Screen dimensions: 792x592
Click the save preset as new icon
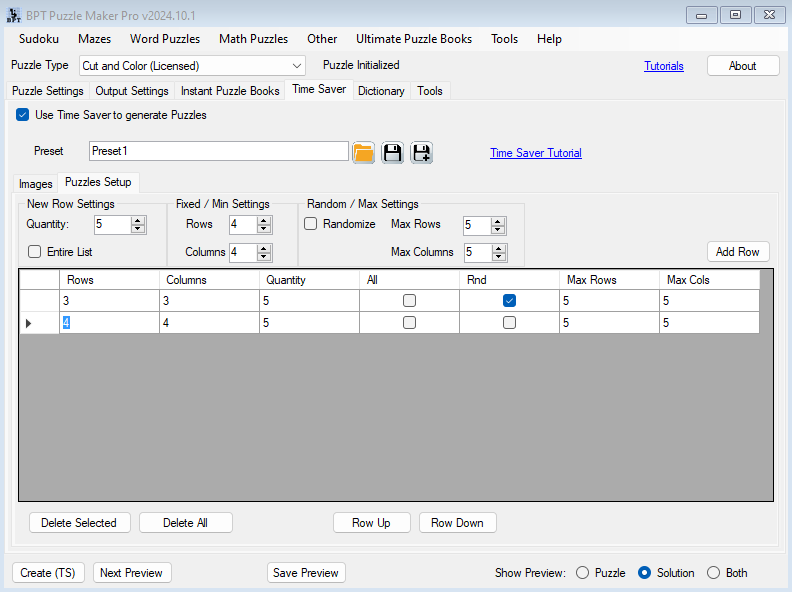click(x=421, y=152)
